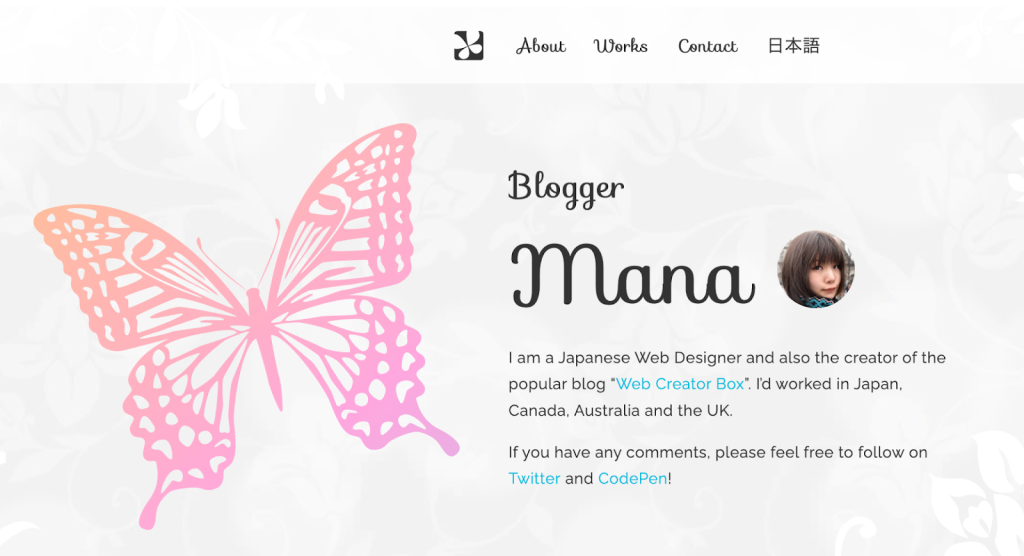Open the Contact page

(707, 46)
